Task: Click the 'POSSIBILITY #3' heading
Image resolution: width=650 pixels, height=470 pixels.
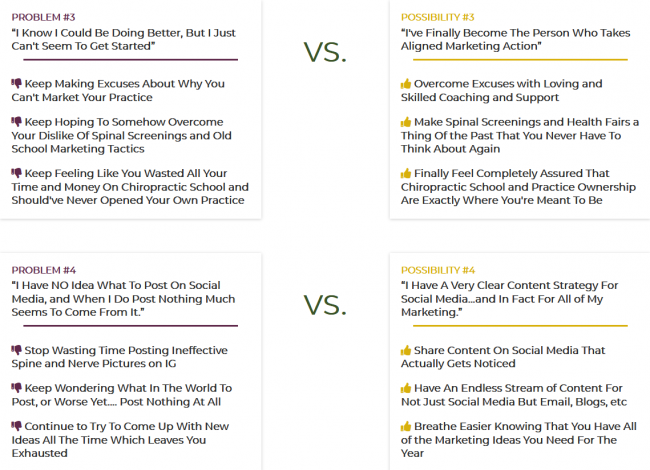Action: click(437, 17)
